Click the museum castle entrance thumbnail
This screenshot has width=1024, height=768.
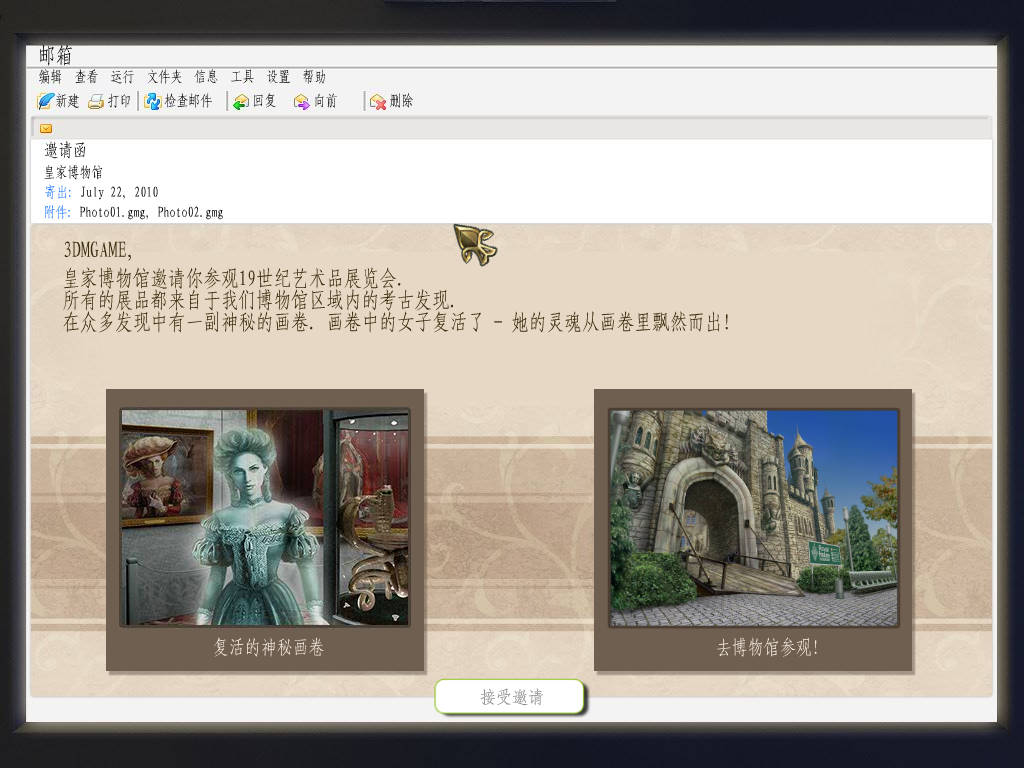(x=754, y=518)
